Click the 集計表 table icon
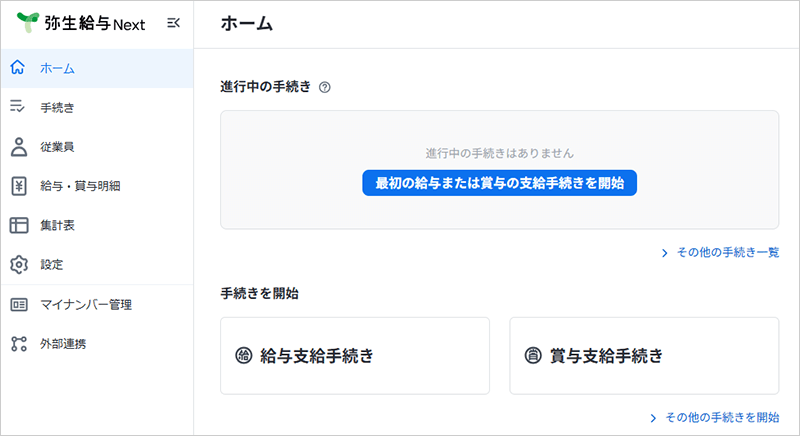 click(x=17, y=225)
